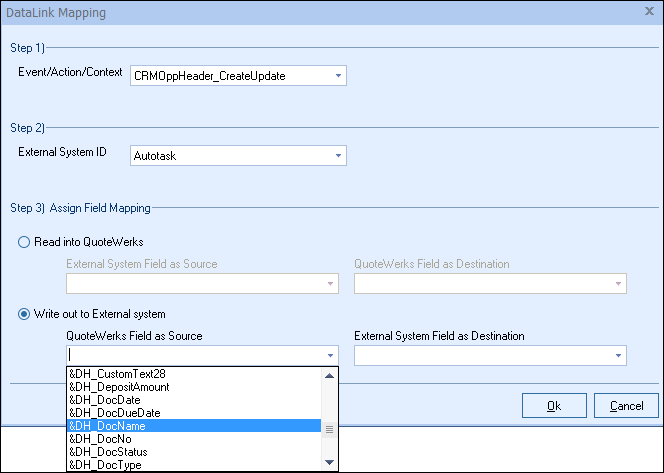Expand the External System ID dropdown
This screenshot has width=664, height=473.
(x=338, y=155)
